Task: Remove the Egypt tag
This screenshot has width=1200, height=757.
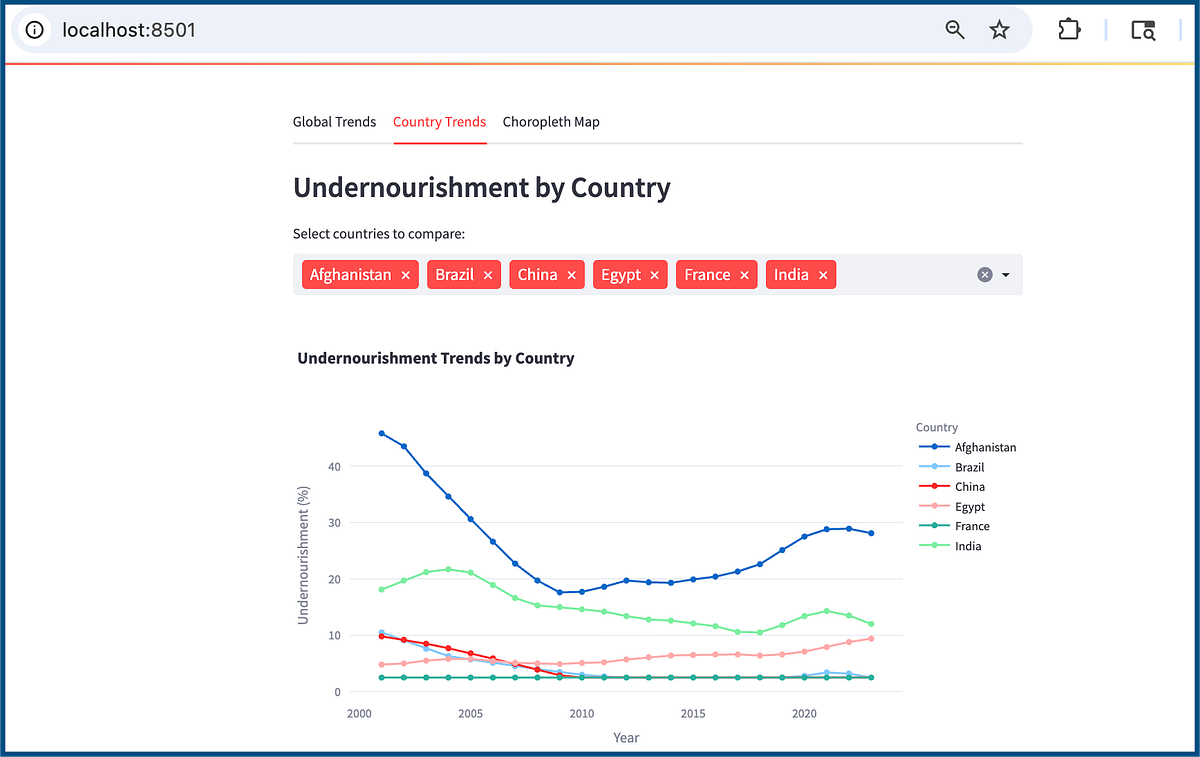Action: point(654,275)
